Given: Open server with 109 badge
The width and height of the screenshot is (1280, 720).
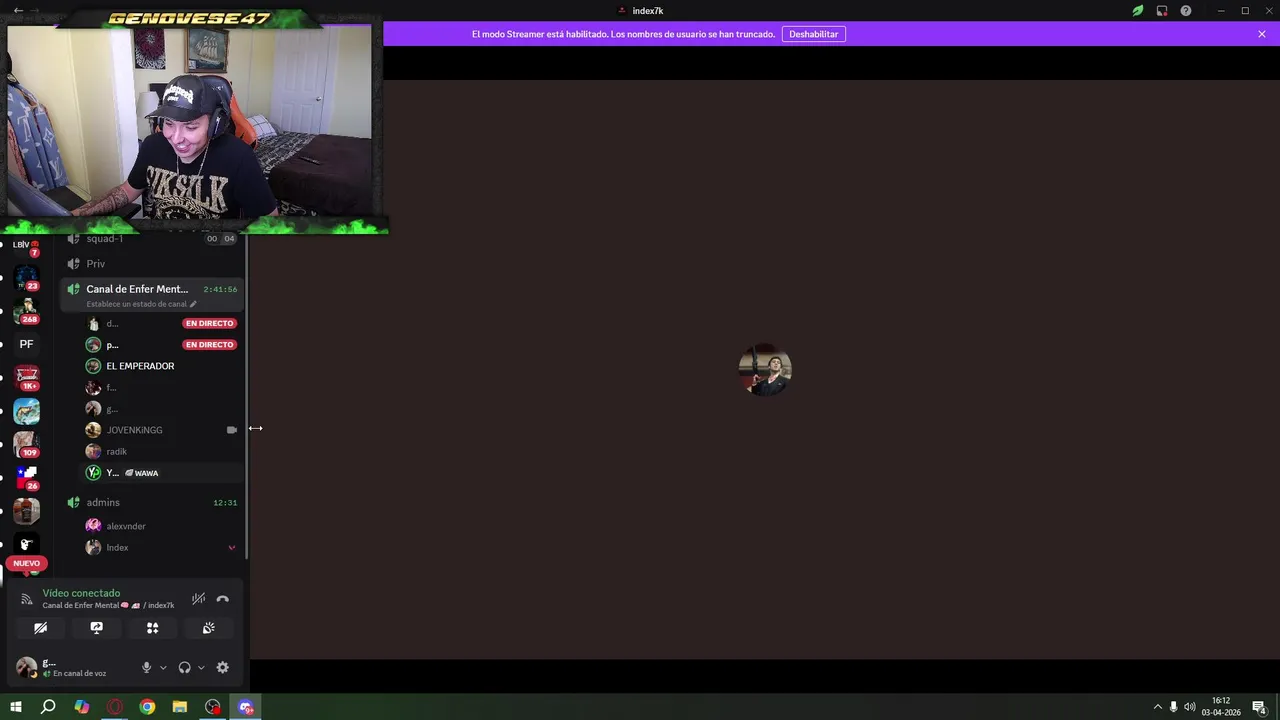Looking at the screenshot, I should pos(26,444).
